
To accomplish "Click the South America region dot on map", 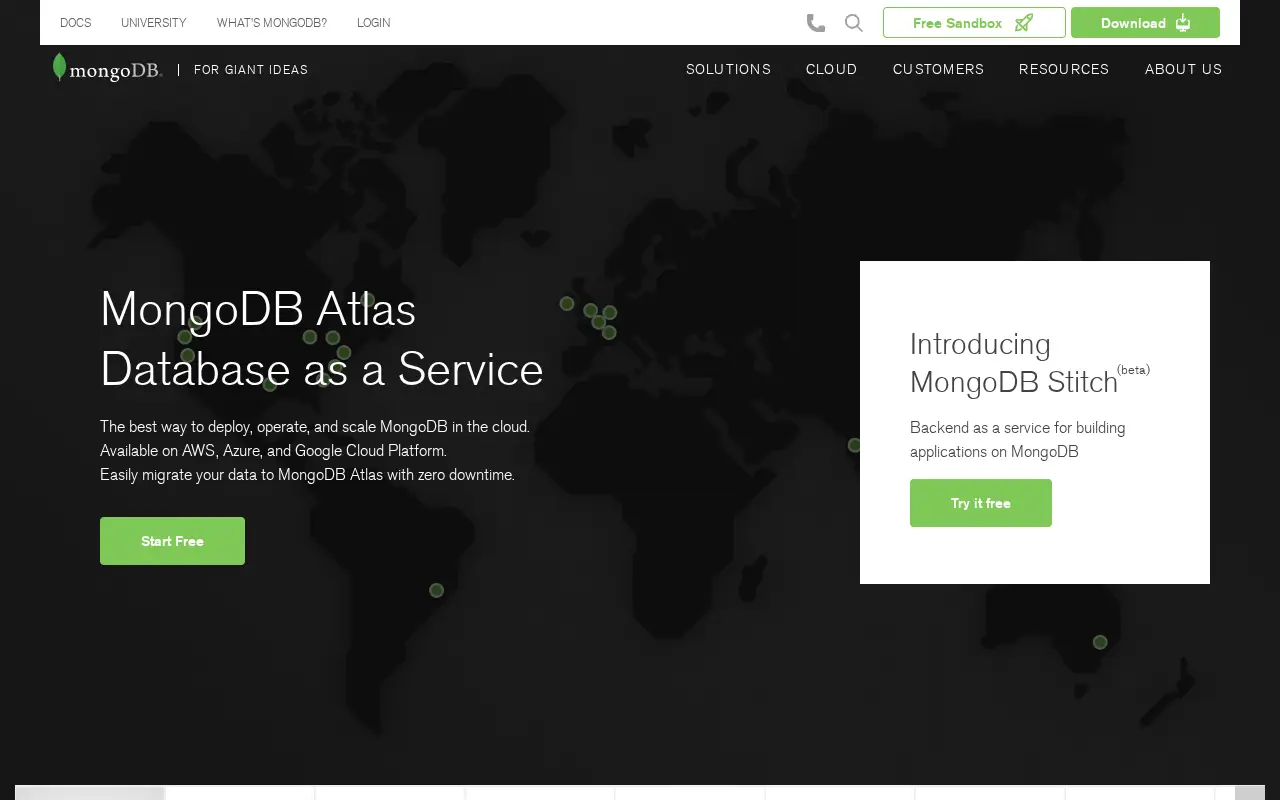I will point(436,590).
